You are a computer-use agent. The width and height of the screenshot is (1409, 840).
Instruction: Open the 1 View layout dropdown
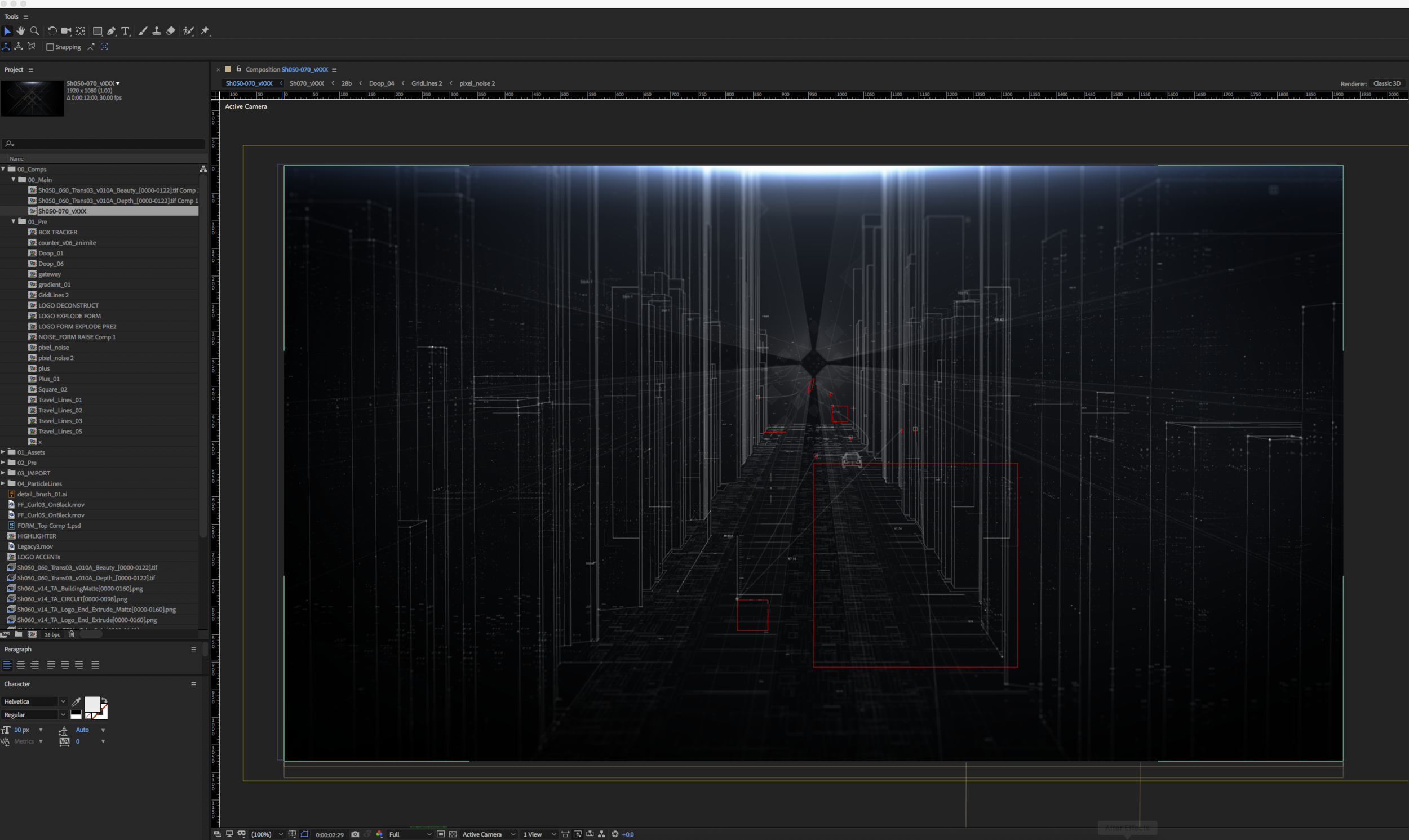pos(539,834)
